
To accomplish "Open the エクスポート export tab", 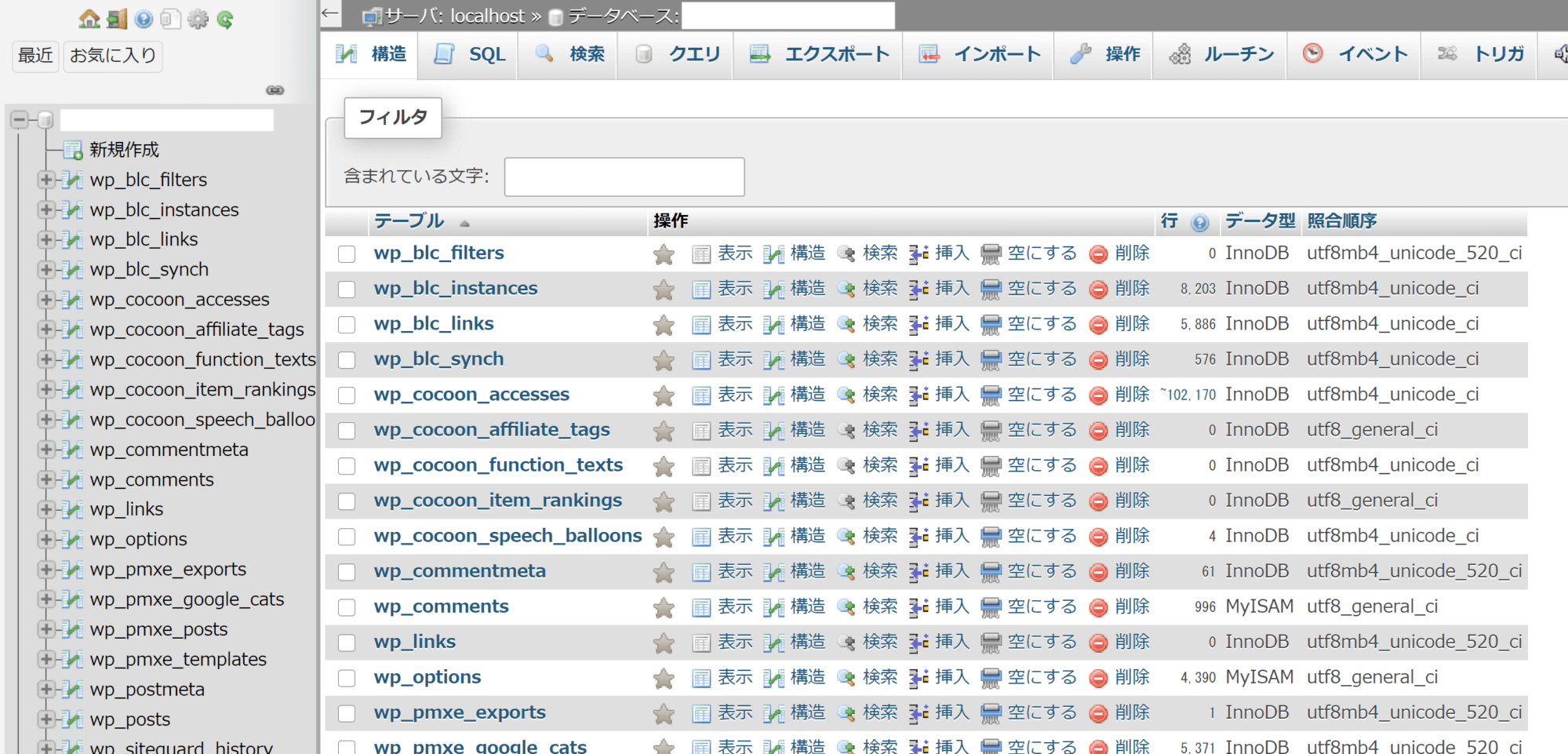I will tap(818, 54).
